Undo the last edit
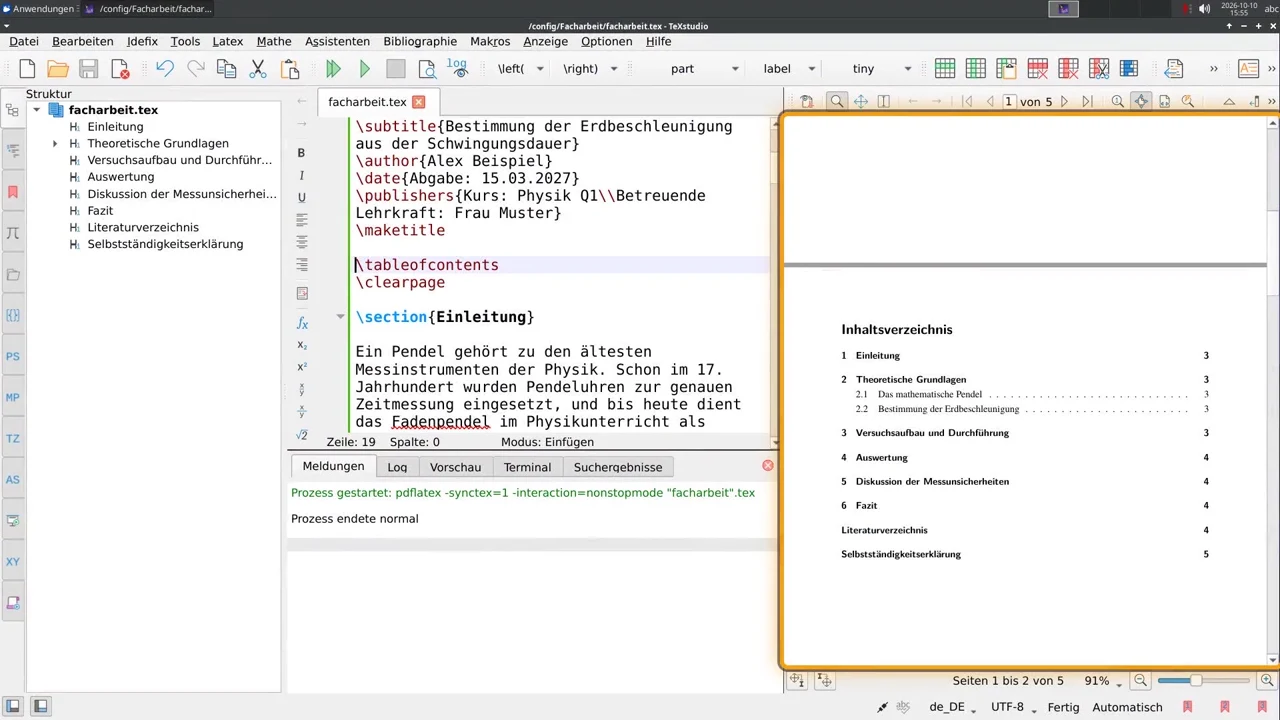 [x=165, y=69]
